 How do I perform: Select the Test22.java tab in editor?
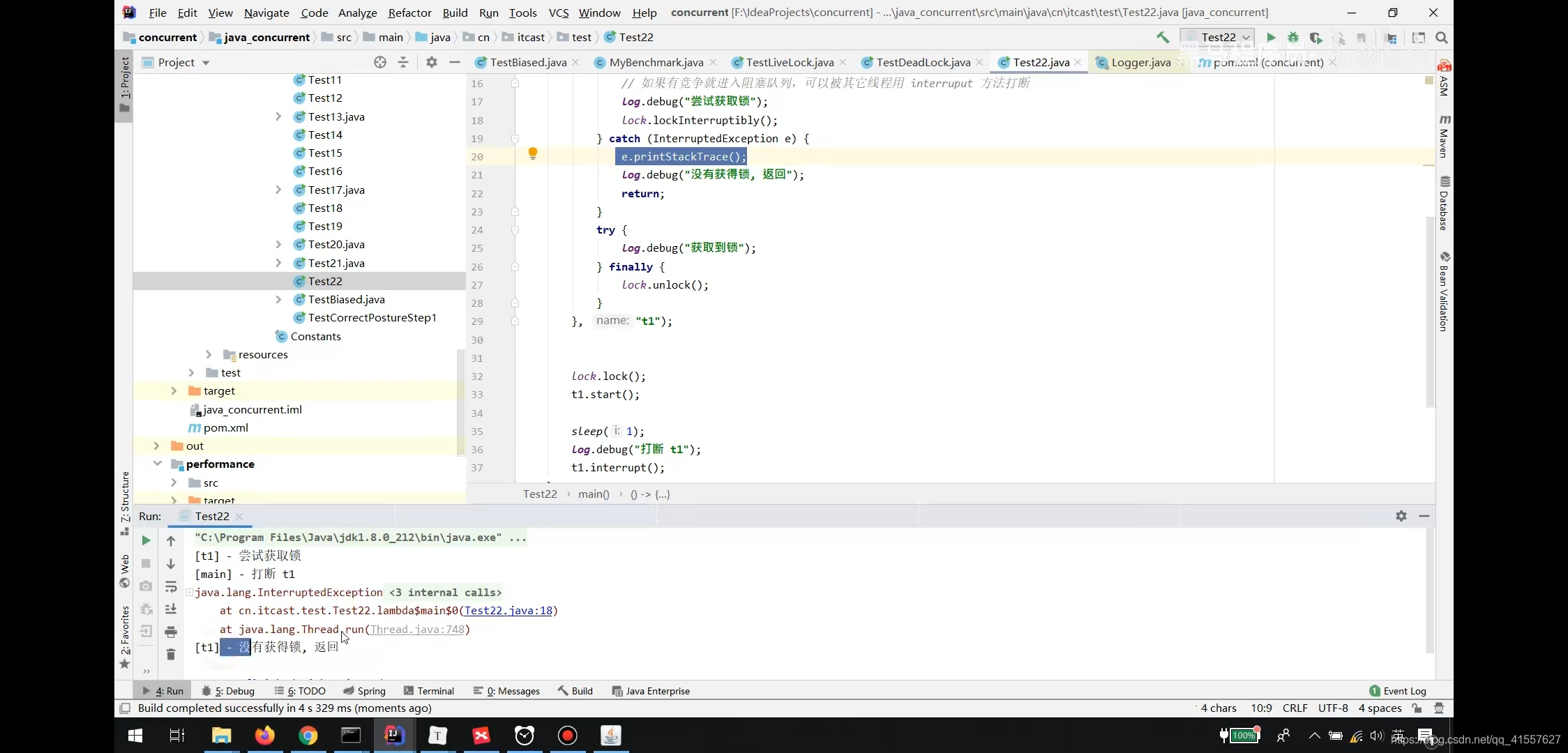coord(1041,62)
